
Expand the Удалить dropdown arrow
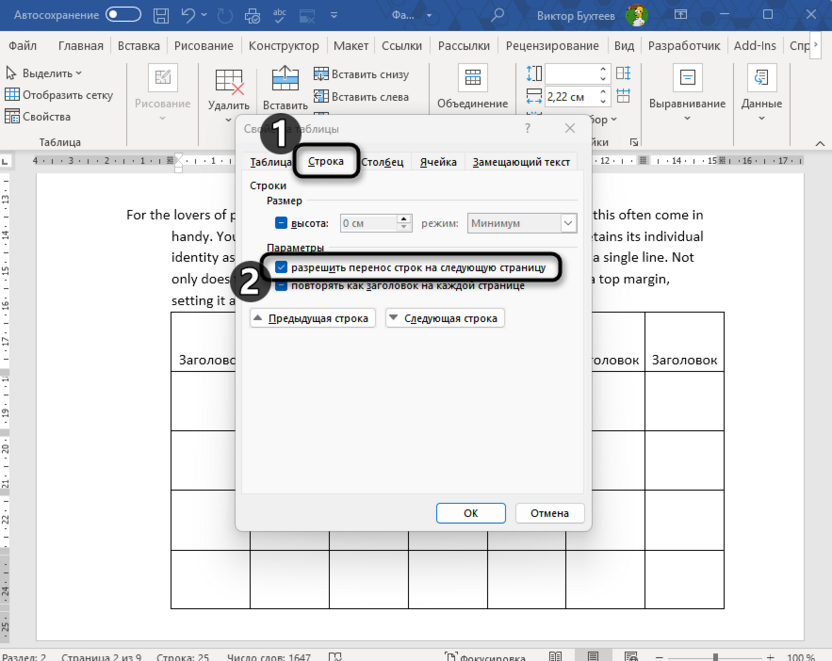(229, 120)
